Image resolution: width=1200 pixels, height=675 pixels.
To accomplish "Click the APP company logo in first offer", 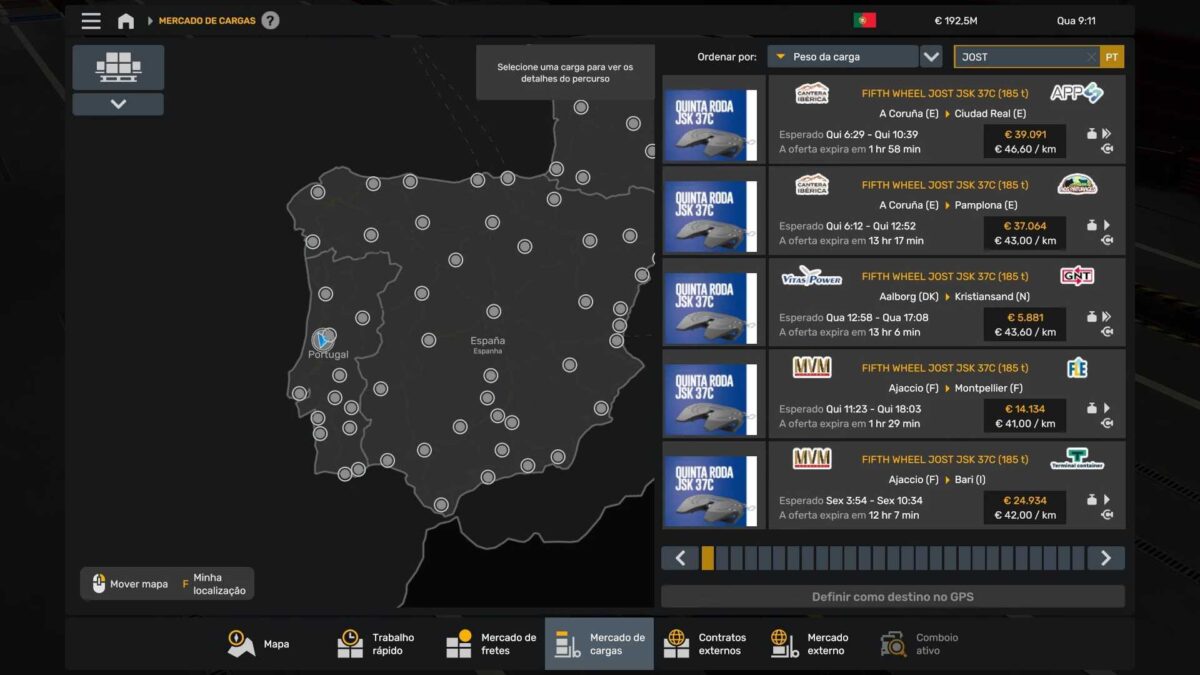I will click(1076, 93).
